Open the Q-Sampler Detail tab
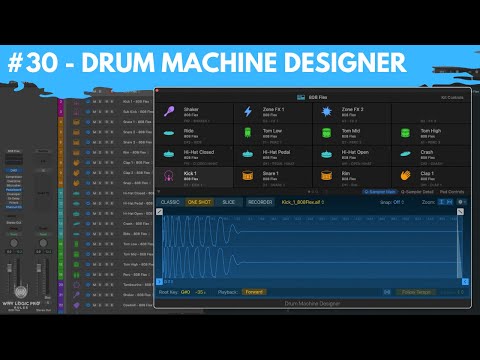This screenshot has height=360, width=480. 417,192
